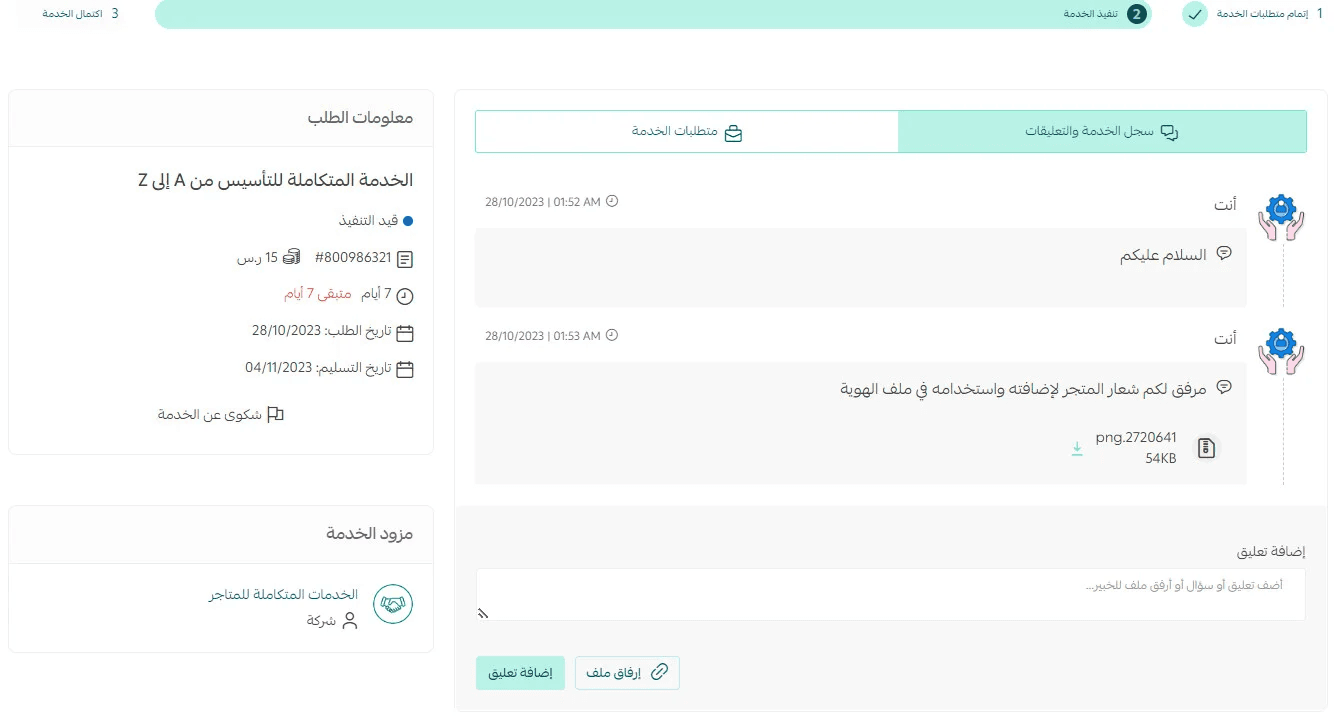Screen dimensions: 1334x717
Task: Click the avatar icon beside the second comment
Action: pyautogui.click(x=1281, y=352)
